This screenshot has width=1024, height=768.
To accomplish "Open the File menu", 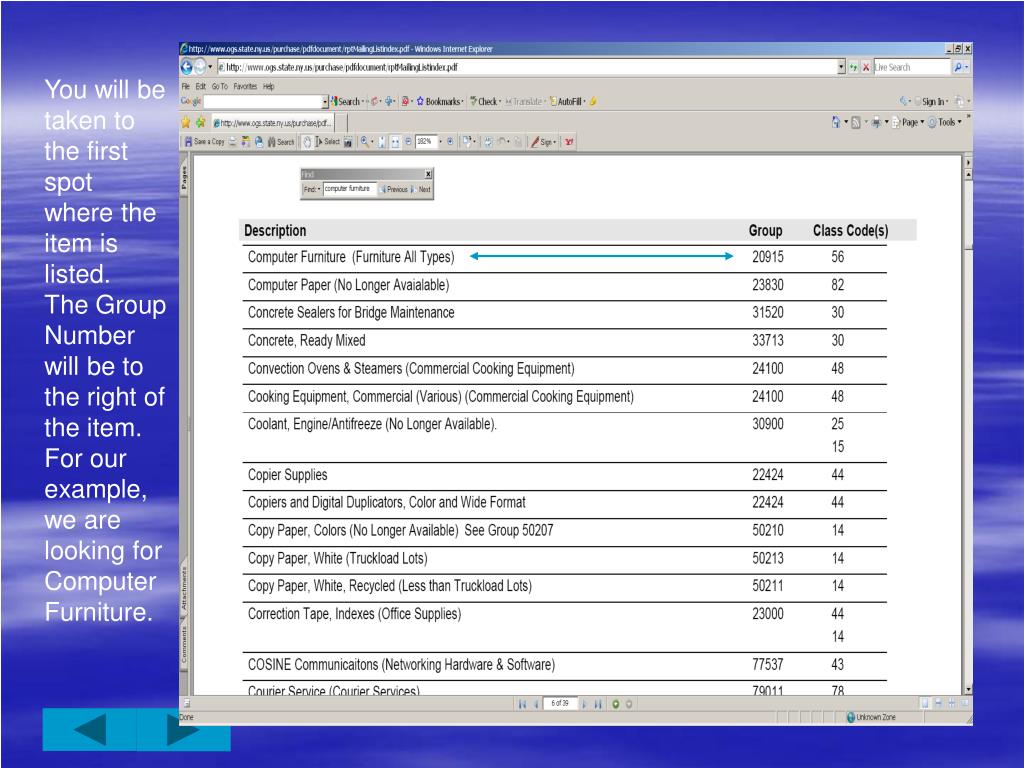I will tap(185, 86).
